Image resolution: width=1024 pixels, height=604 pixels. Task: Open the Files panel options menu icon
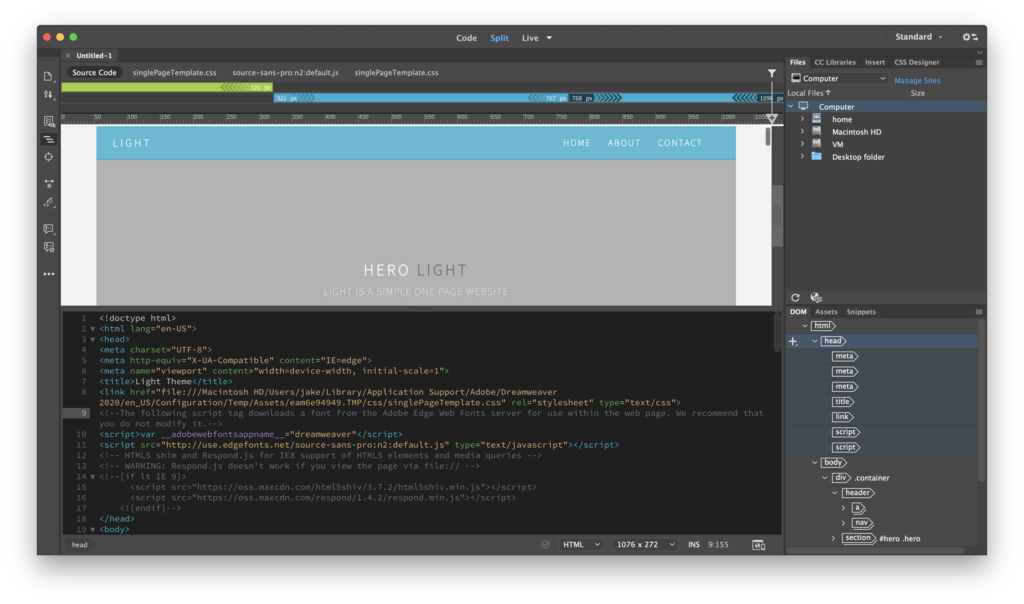pos(978,63)
